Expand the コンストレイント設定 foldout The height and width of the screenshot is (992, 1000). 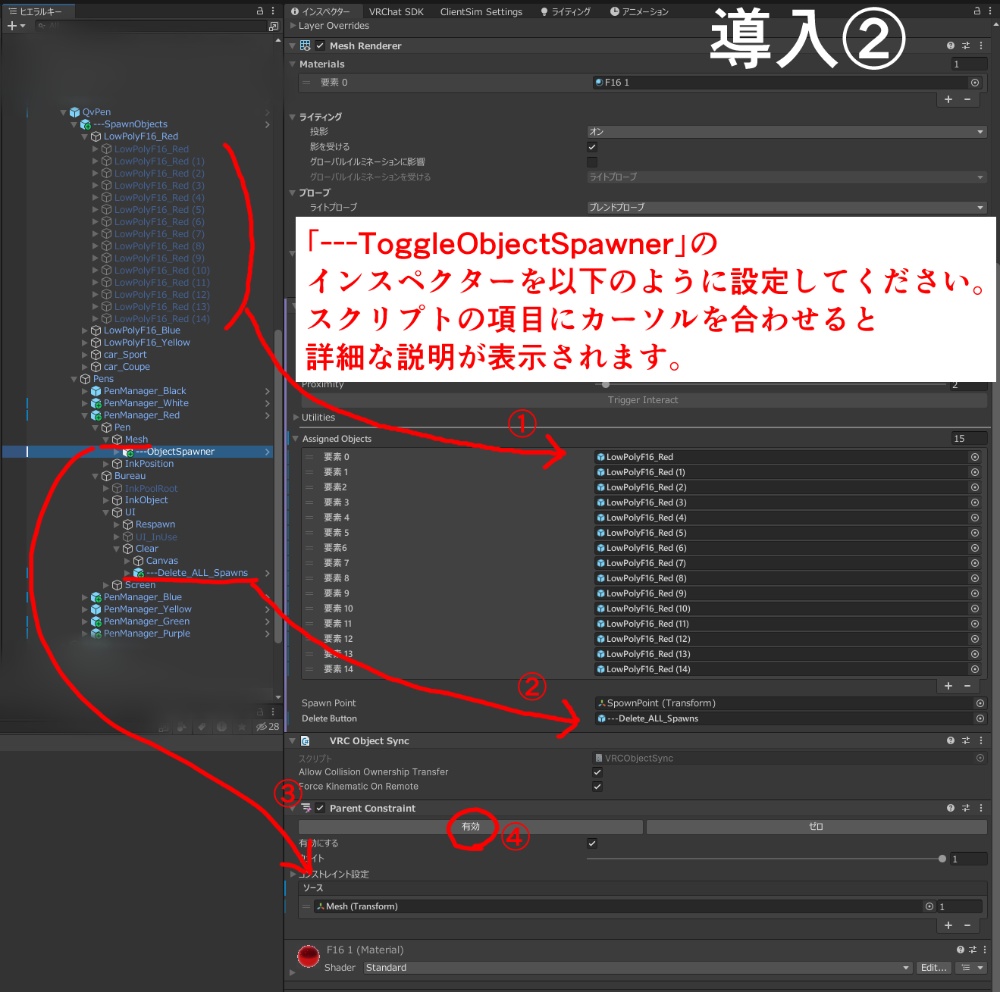294,874
